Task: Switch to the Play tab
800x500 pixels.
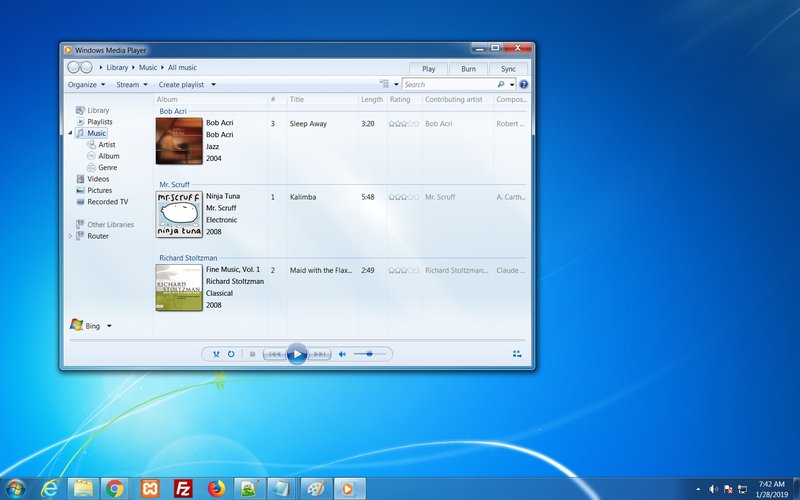Action: point(429,69)
